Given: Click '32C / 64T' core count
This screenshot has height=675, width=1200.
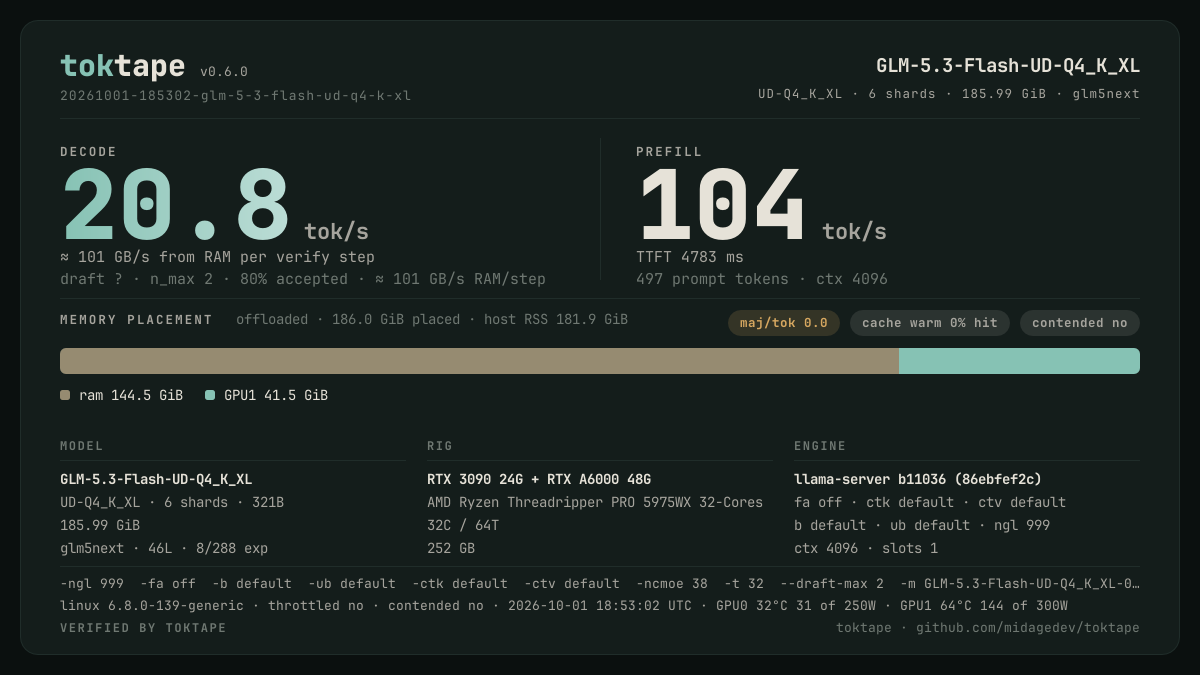Looking at the screenshot, I should click(463, 525).
